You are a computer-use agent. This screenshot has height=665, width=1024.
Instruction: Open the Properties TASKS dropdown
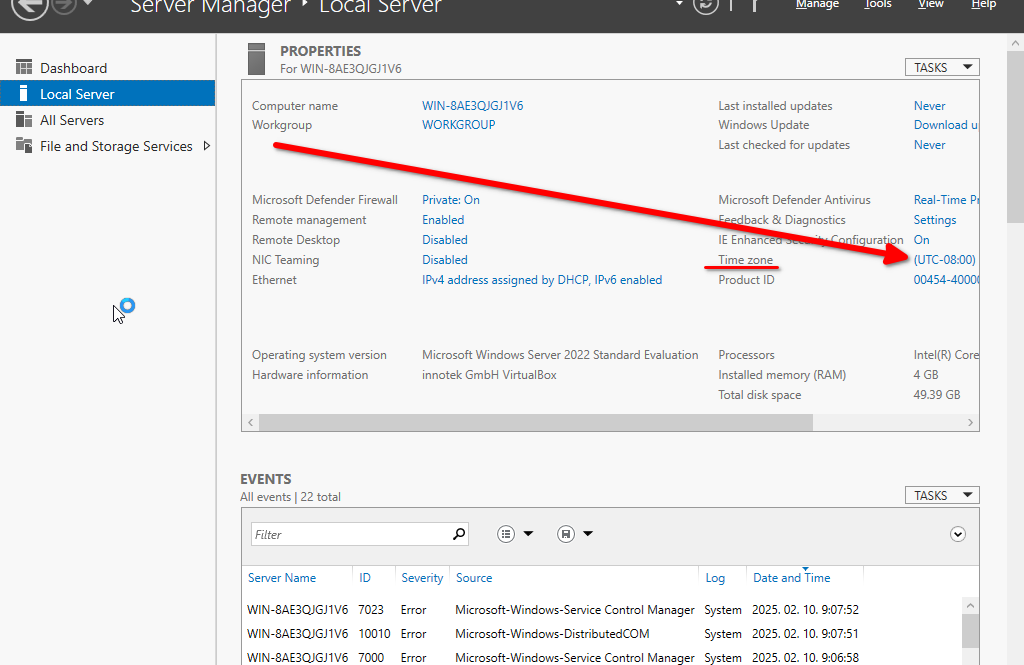pos(941,67)
